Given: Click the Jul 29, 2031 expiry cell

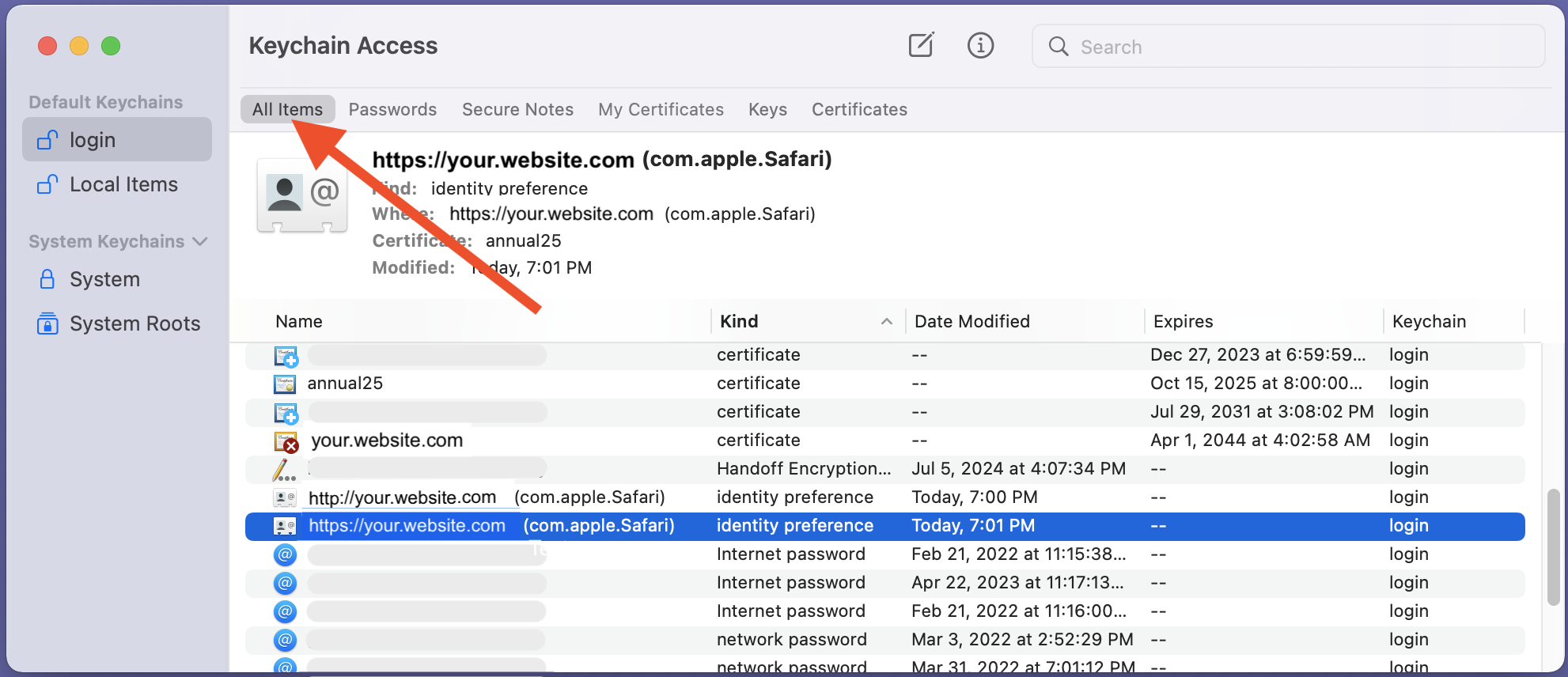Looking at the screenshot, I should (x=1262, y=412).
